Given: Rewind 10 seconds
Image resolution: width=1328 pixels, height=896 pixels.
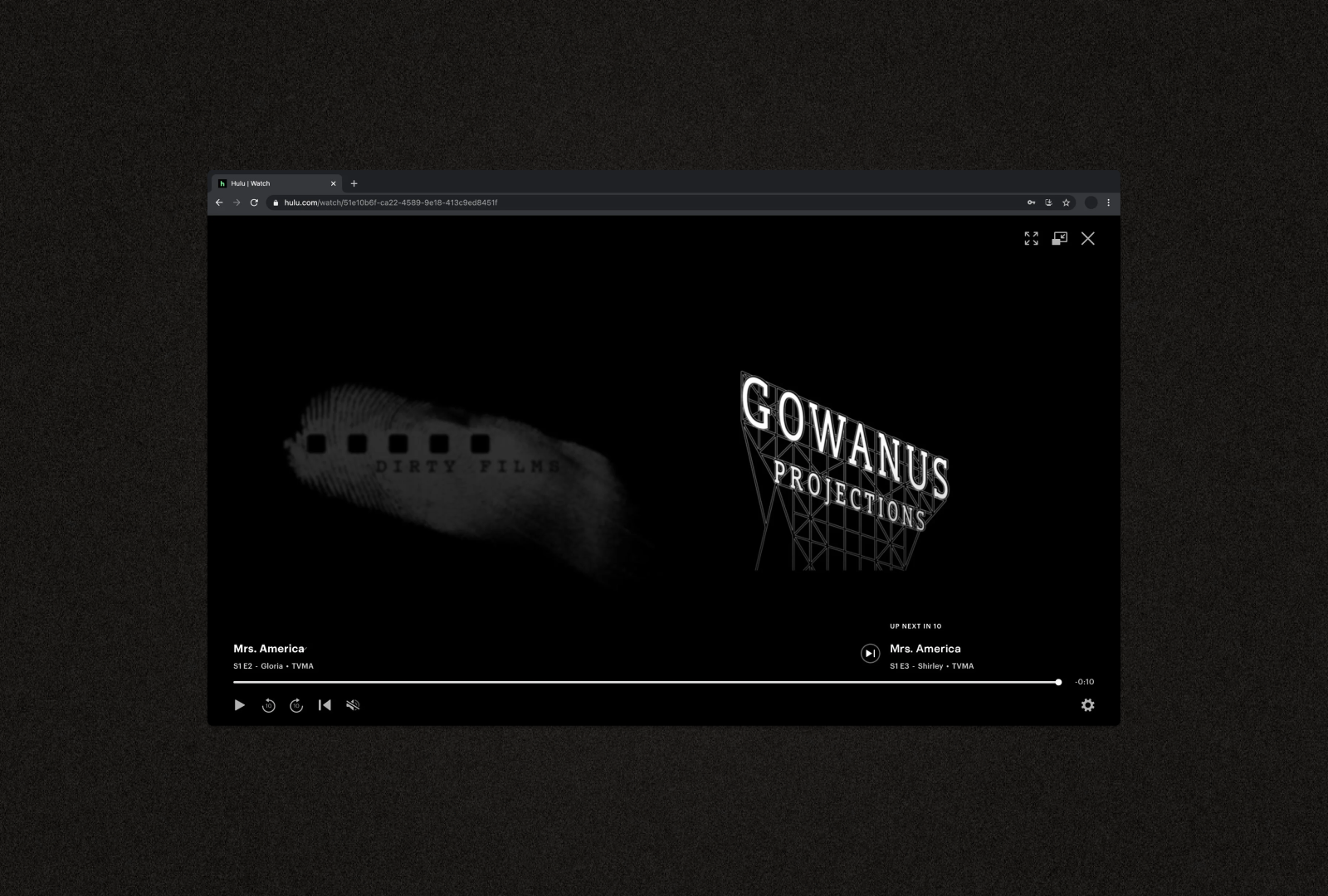Looking at the screenshot, I should (268, 705).
